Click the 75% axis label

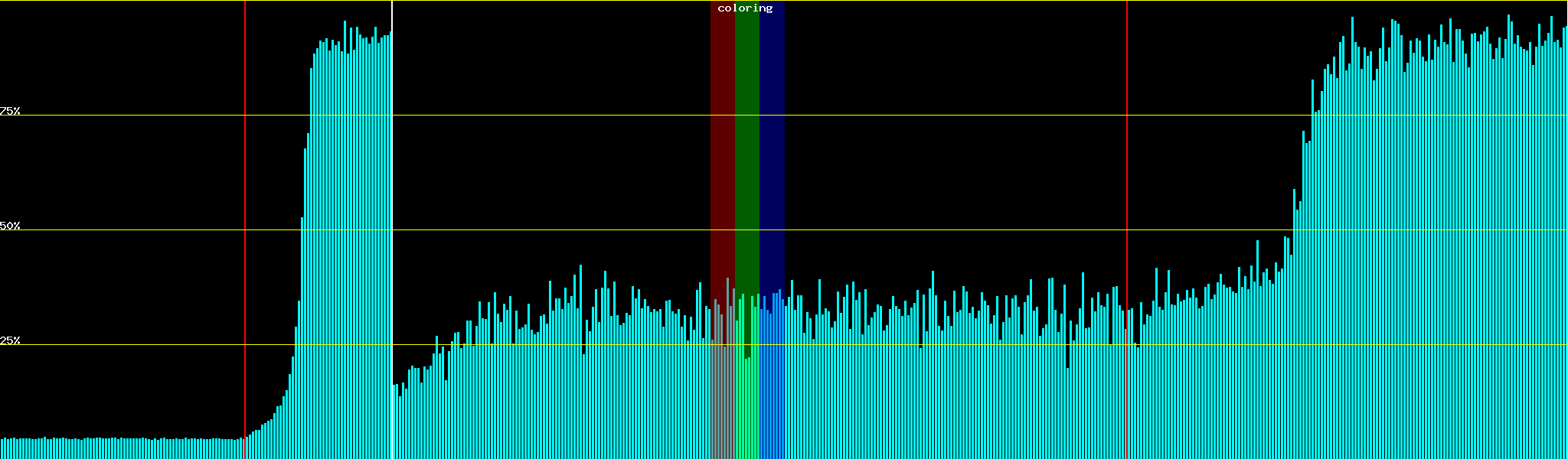pyautogui.click(x=10, y=111)
